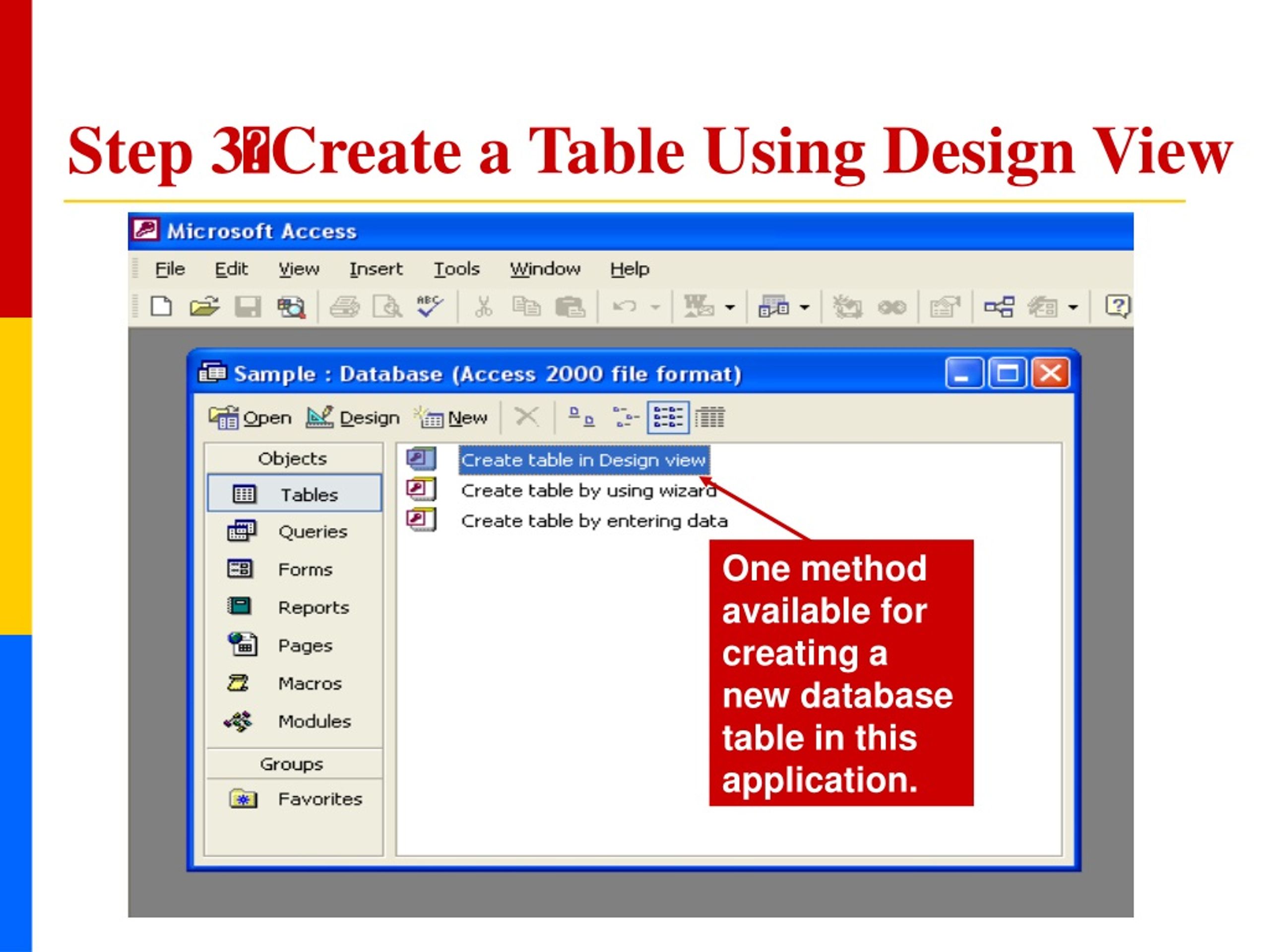Viewport: 1270px width, 952px height.
Task: Click the Delete X icon in database window
Action: (526, 416)
